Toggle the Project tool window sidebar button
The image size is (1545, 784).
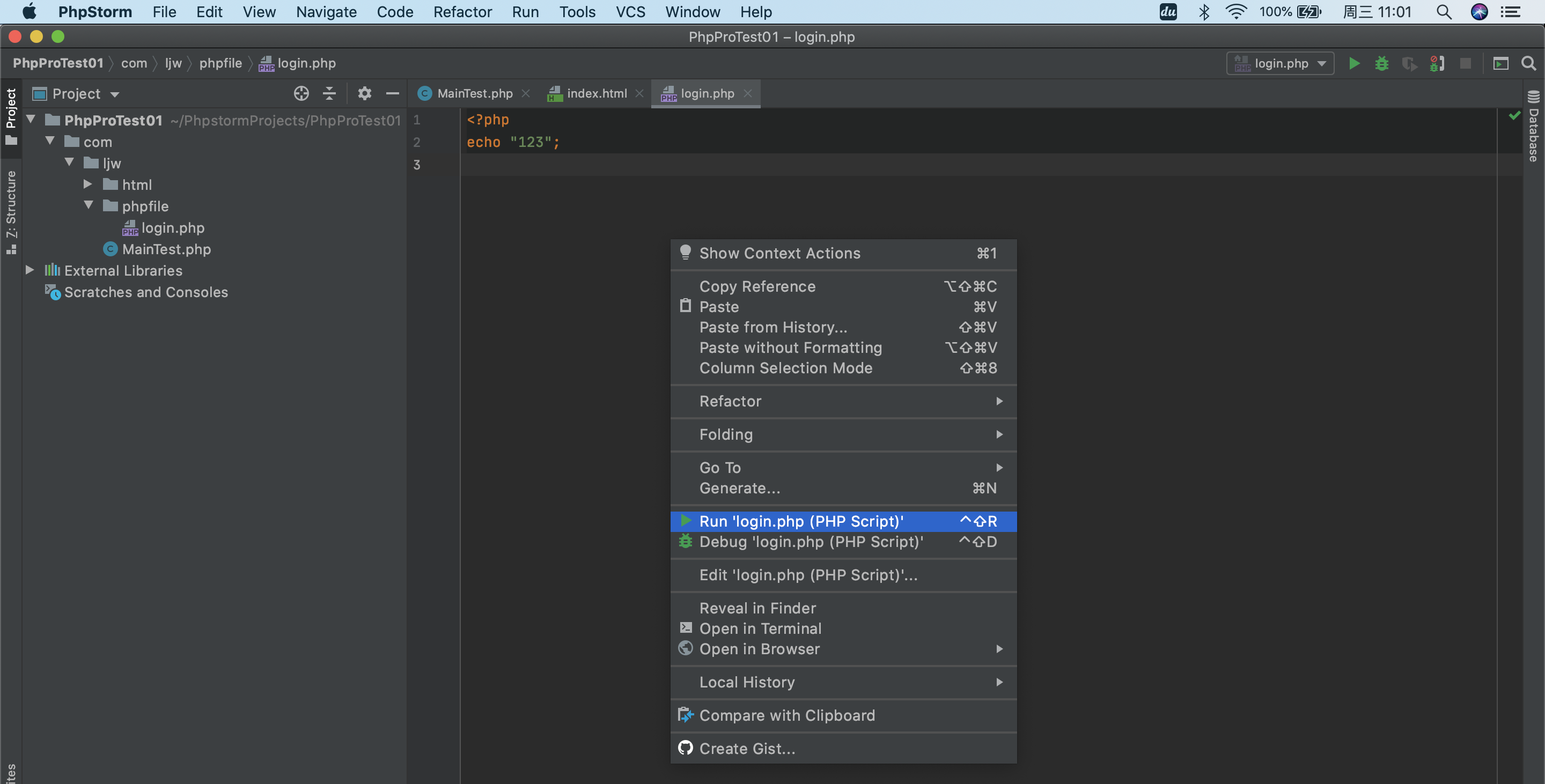11,115
